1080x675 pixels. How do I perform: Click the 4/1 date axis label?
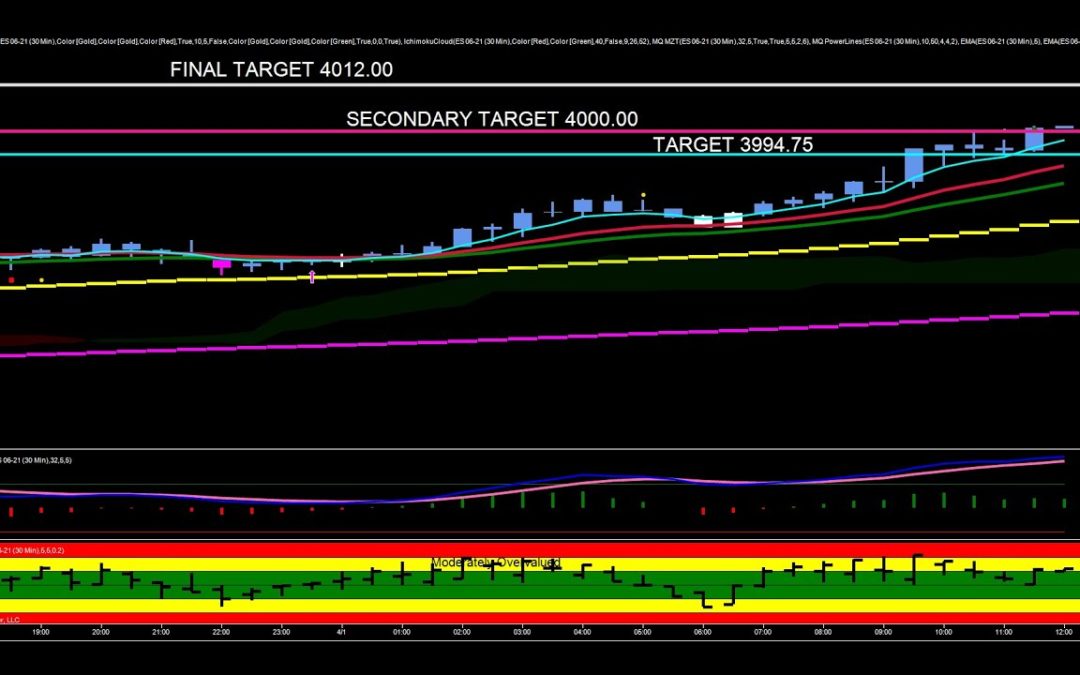pos(342,632)
